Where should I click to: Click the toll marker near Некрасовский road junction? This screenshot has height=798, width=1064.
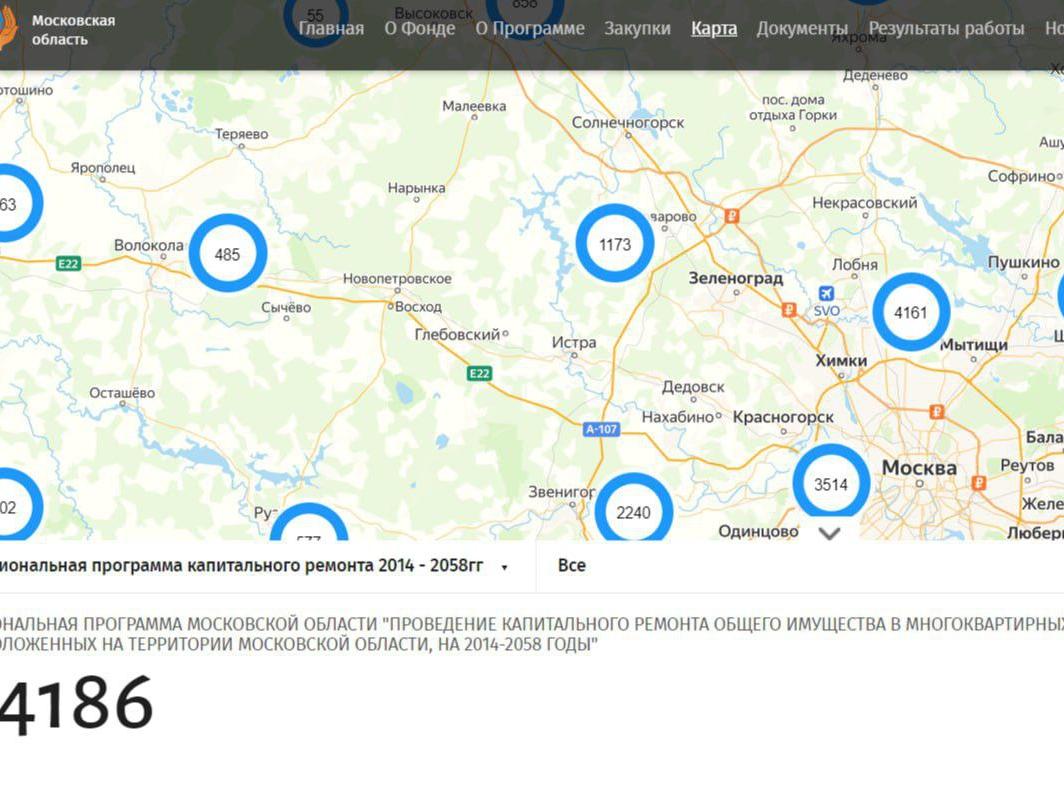(x=732, y=216)
